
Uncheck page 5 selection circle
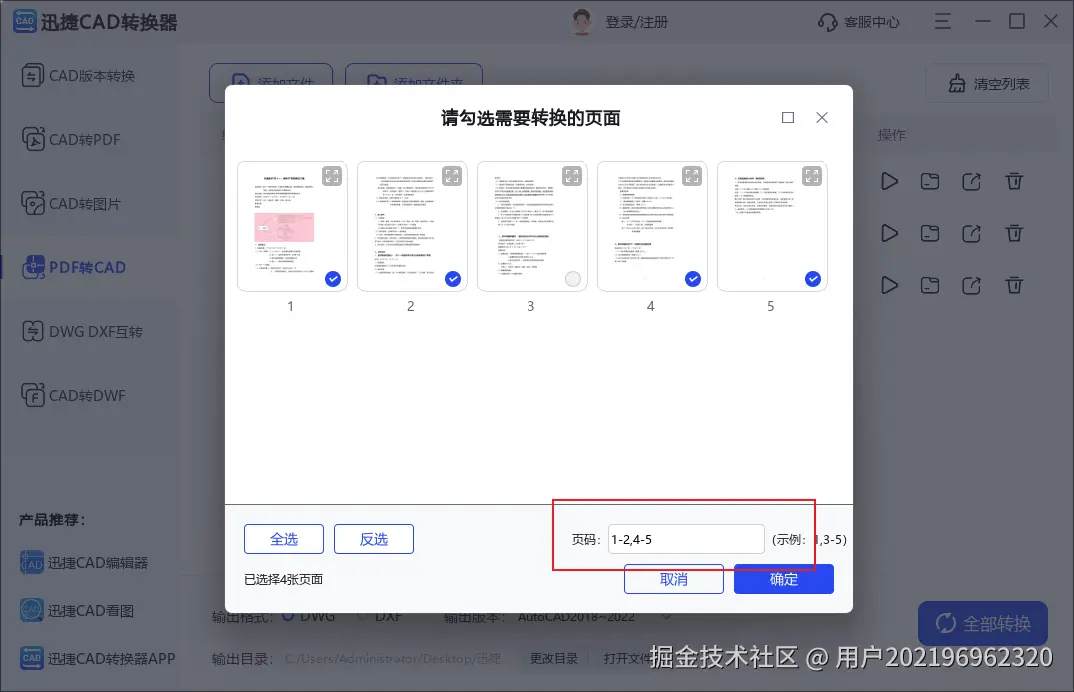tap(812, 279)
